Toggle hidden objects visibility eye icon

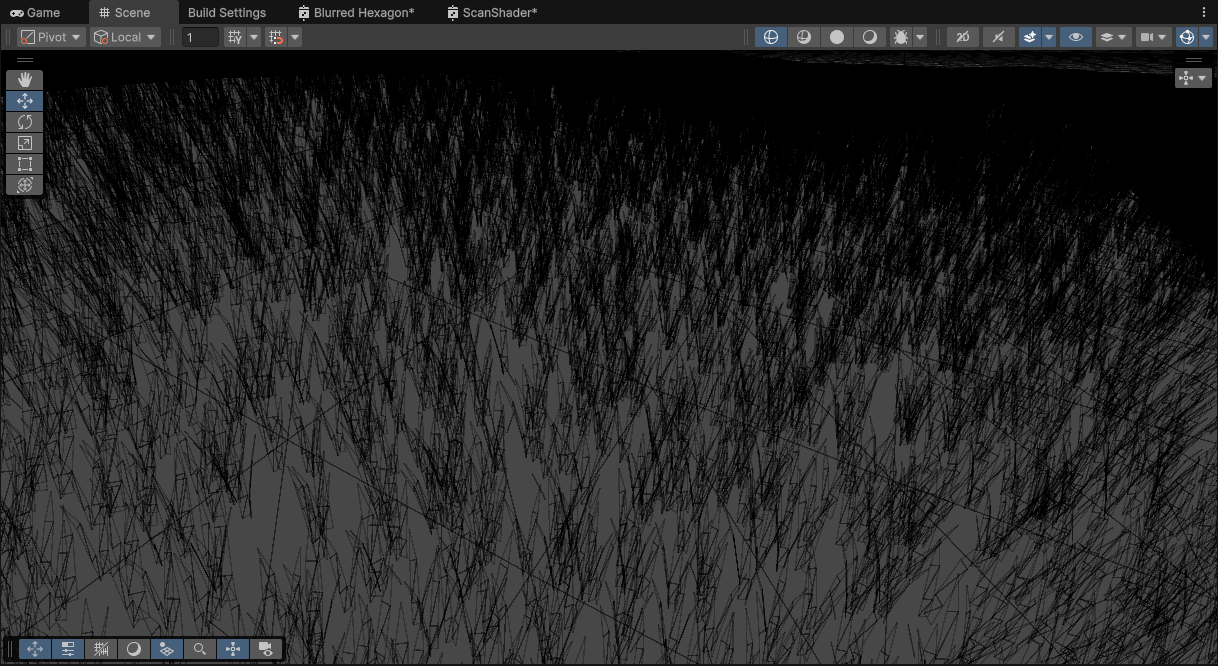(1076, 37)
